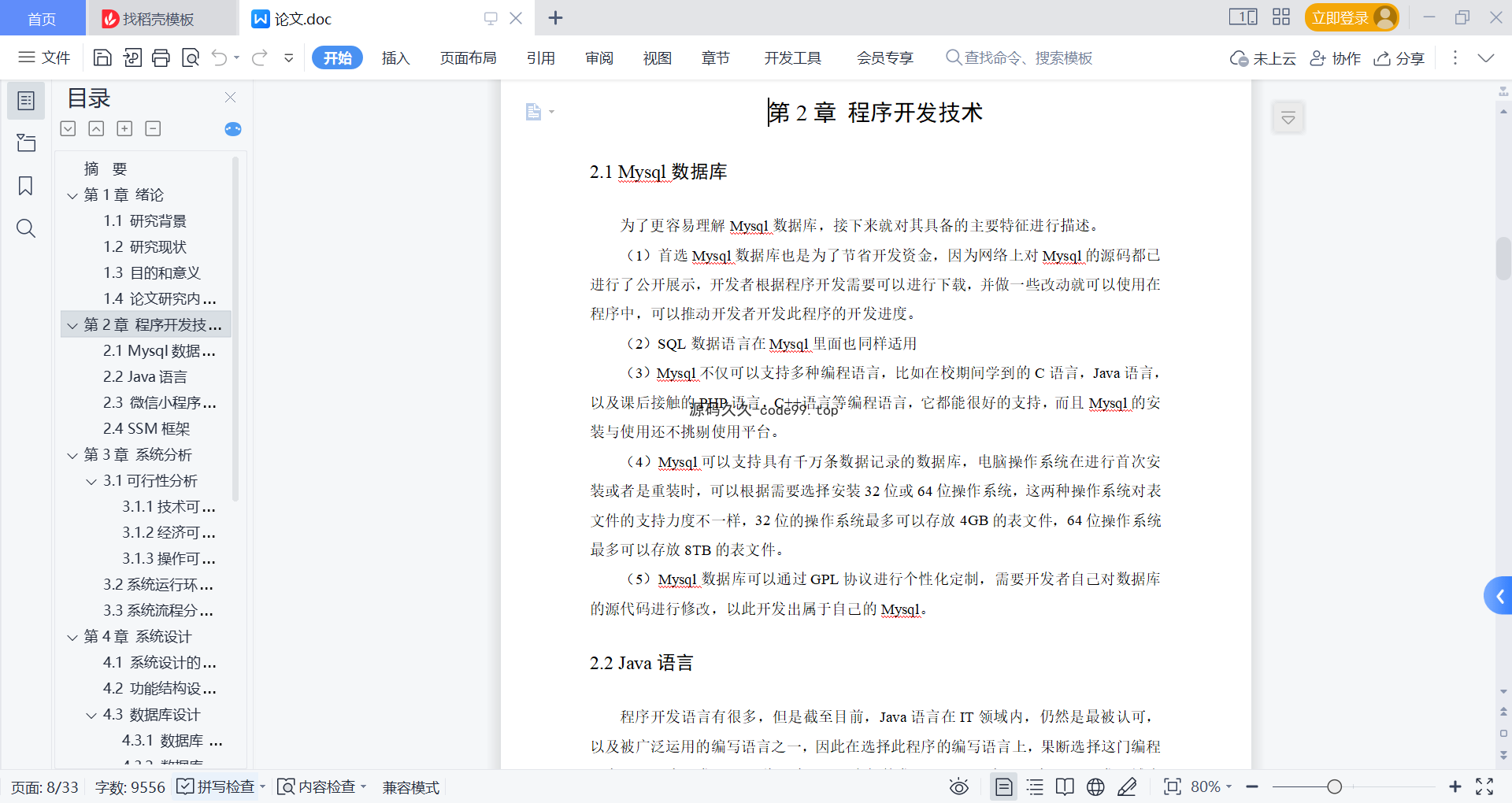Collapse 第4章 系统设计 outline node
The image size is (1512, 803).
[x=72, y=637]
